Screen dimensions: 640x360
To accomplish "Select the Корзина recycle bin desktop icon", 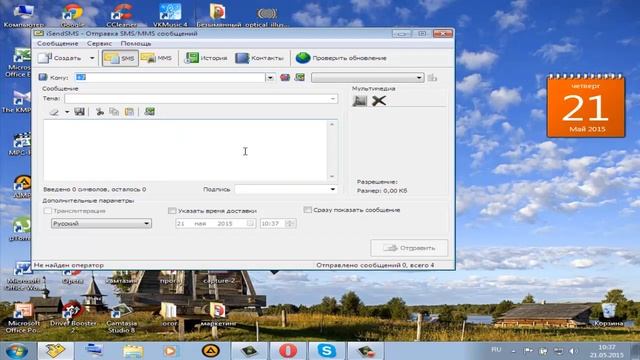I will pos(609,314).
